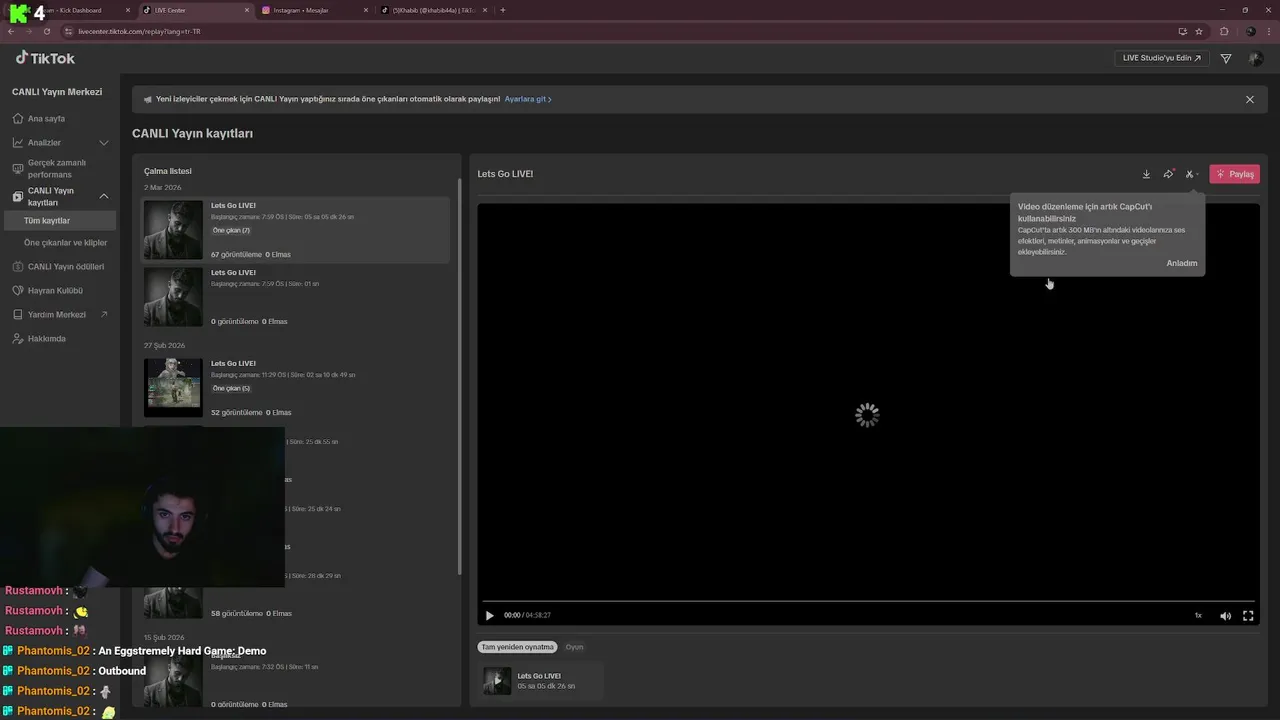Image resolution: width=1280 pixels, height=720 pixels.
Task: Select Öne çıkanlar ve klipler item
Action: click(x=65, y=243)
